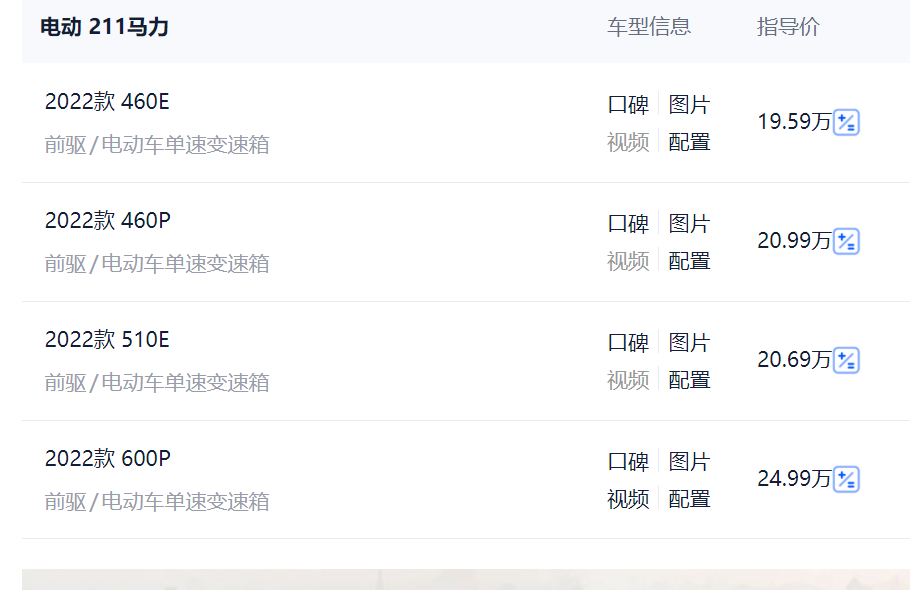Screen dimensions: 910x590
Task: View 图片 for 2022款 510E
Action: pos(689,343)
